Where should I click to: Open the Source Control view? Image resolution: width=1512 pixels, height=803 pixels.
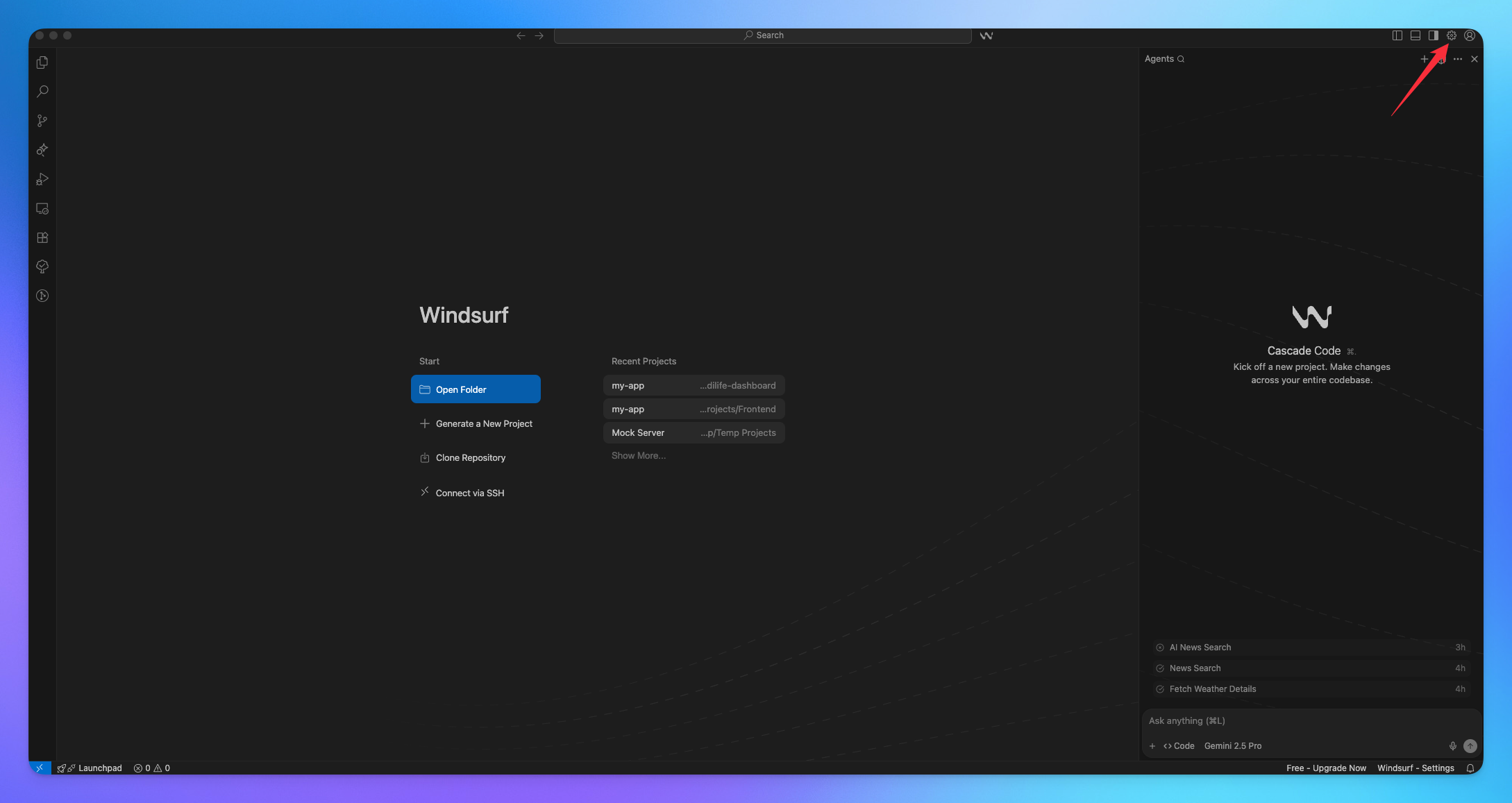coord(42,121)
